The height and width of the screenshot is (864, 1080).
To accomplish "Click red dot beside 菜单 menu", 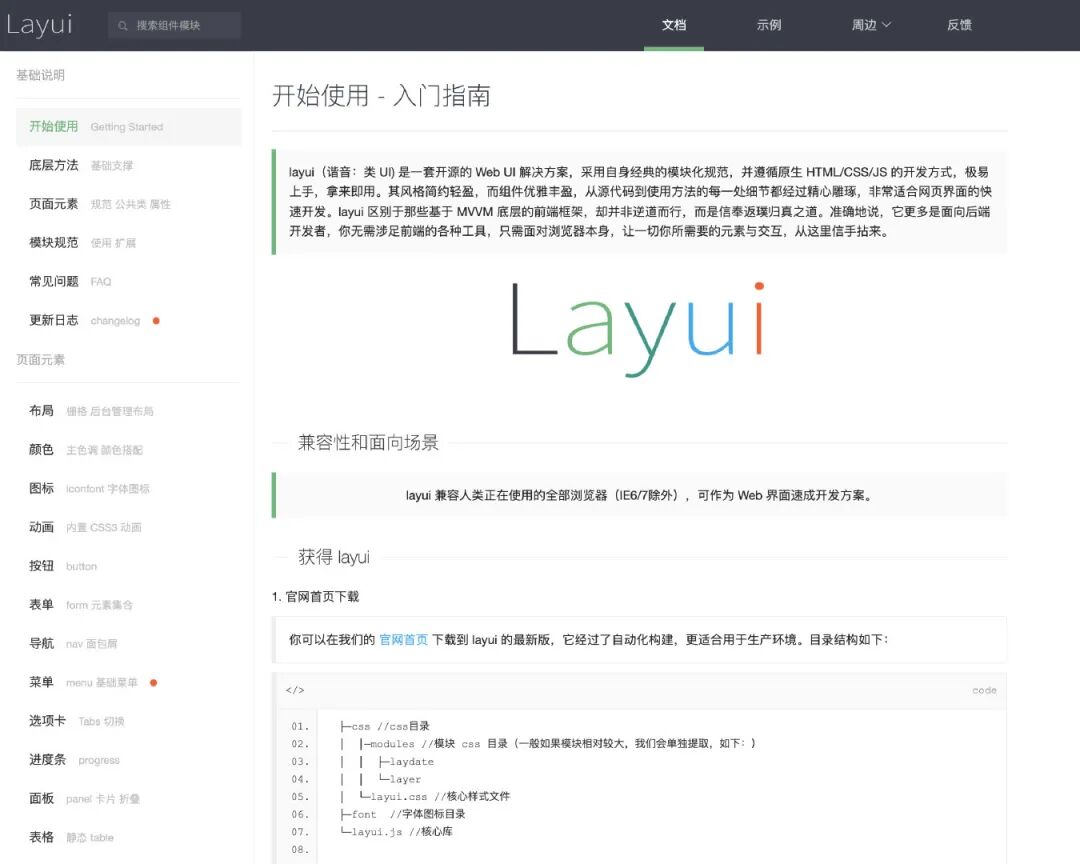I will [x=154, y=683].
